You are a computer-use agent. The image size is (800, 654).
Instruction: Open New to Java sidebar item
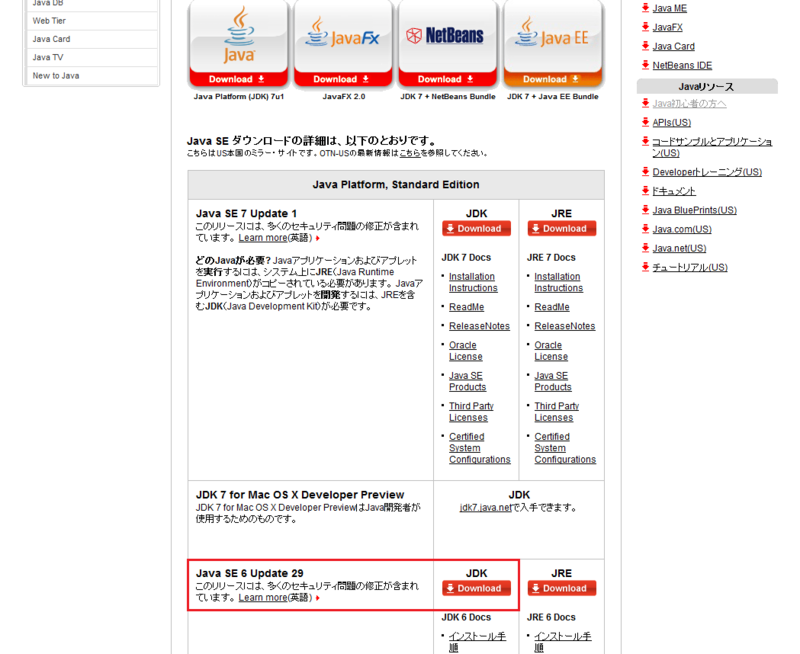[92, 76]
